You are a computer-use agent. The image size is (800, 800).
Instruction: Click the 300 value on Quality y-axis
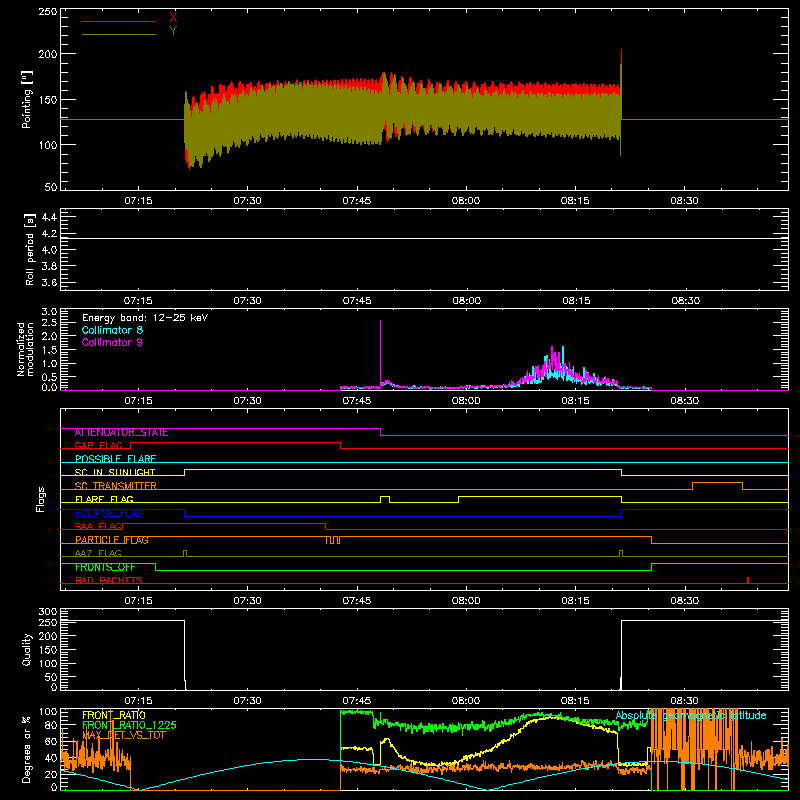(48, 612)
